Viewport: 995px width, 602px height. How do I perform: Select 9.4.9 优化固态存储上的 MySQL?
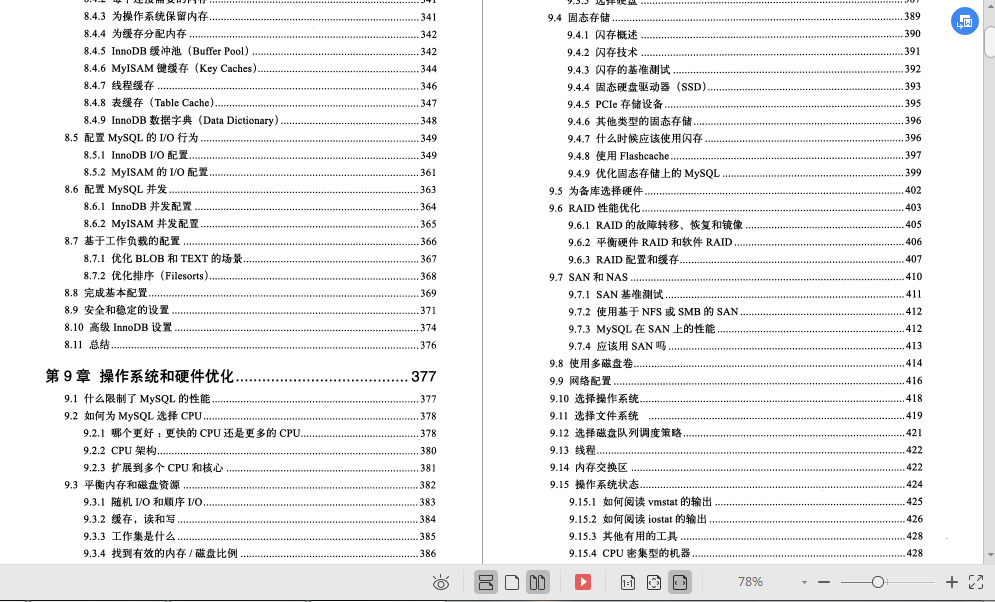[744, 173]
